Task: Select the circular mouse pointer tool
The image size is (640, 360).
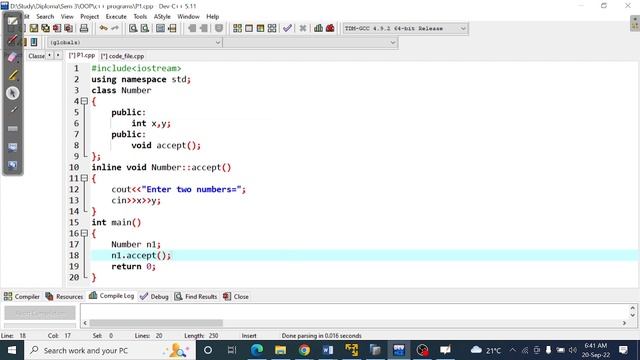Action: 13,93
